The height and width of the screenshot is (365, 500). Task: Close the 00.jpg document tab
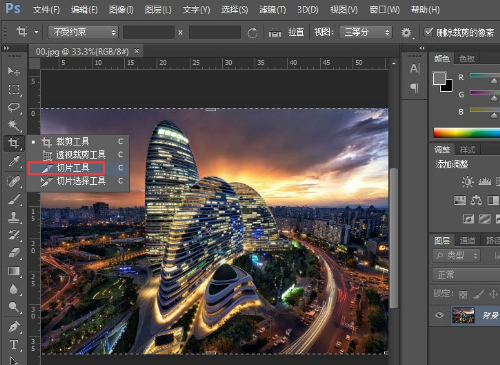point(137,51)
